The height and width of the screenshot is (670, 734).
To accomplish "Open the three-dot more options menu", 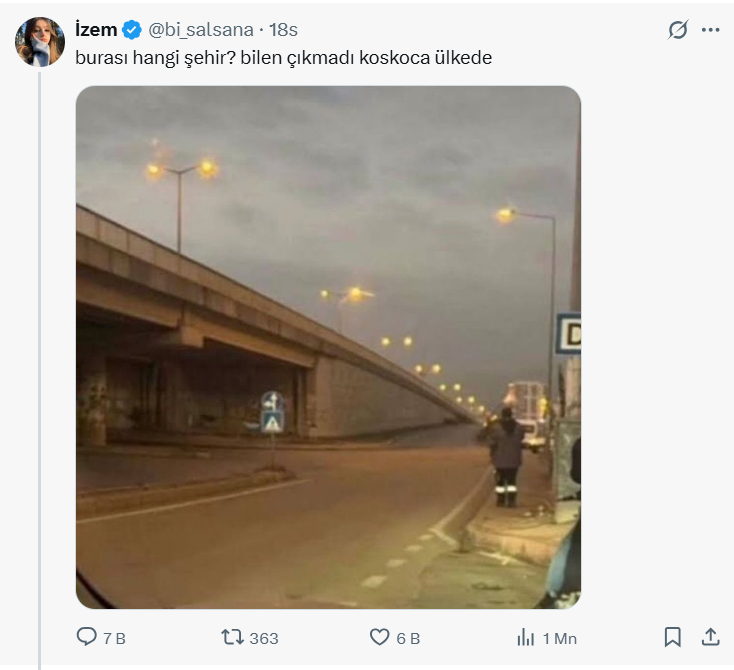I will coord(711,30).
